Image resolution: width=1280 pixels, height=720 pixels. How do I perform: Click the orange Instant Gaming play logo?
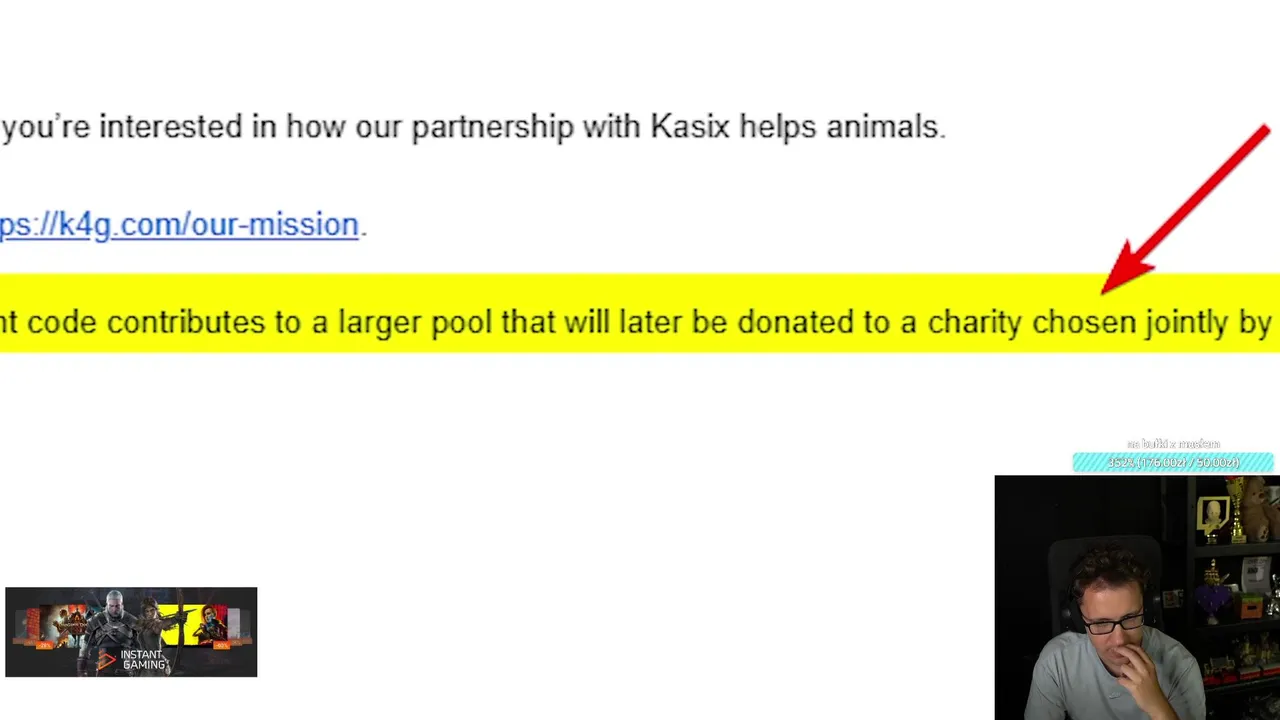[x=106, y=660]
